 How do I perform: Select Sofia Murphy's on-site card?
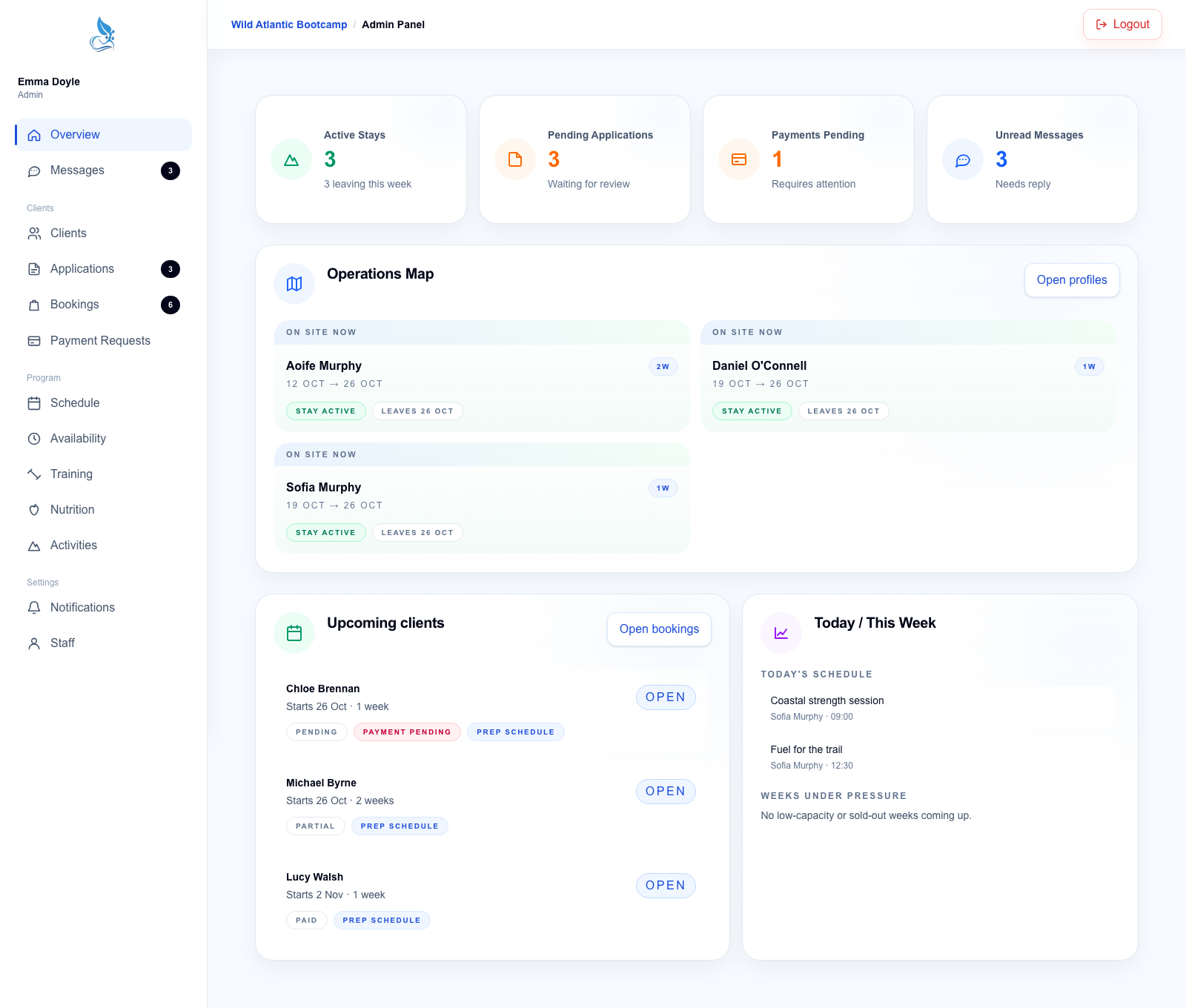[482, 498]
